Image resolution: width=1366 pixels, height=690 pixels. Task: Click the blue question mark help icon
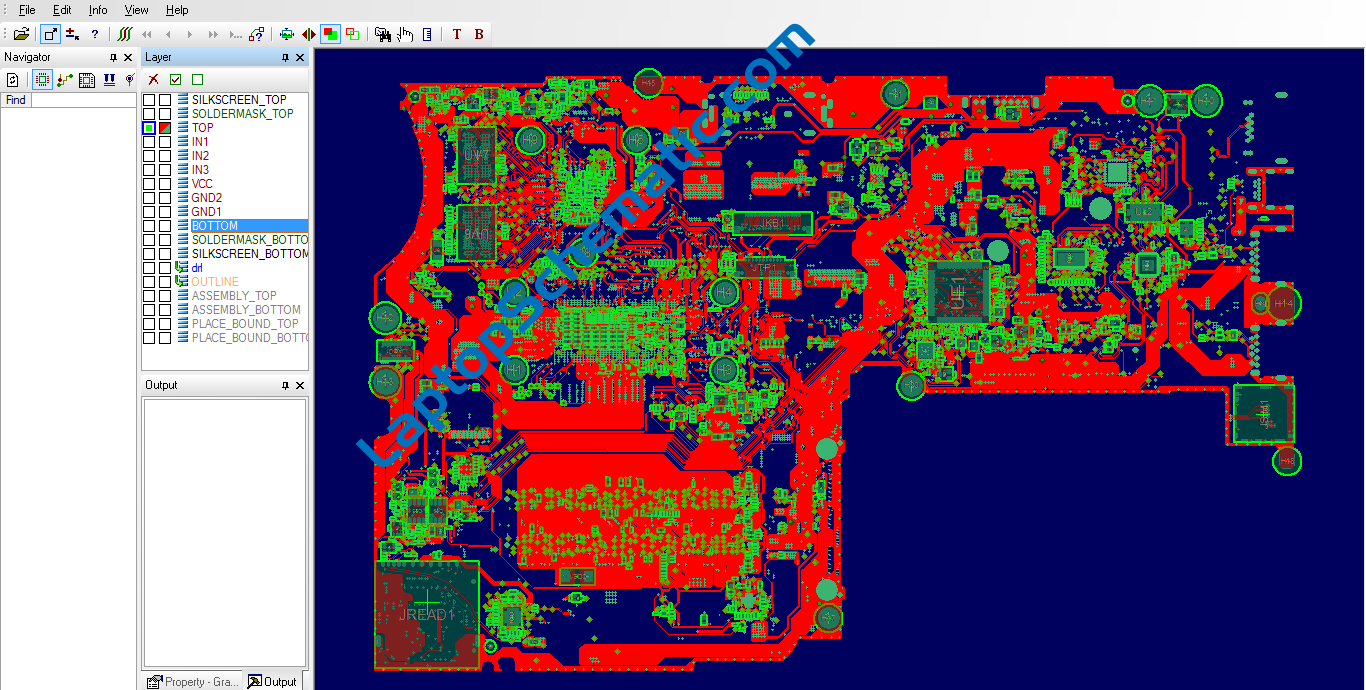click(x=95, y=34)
